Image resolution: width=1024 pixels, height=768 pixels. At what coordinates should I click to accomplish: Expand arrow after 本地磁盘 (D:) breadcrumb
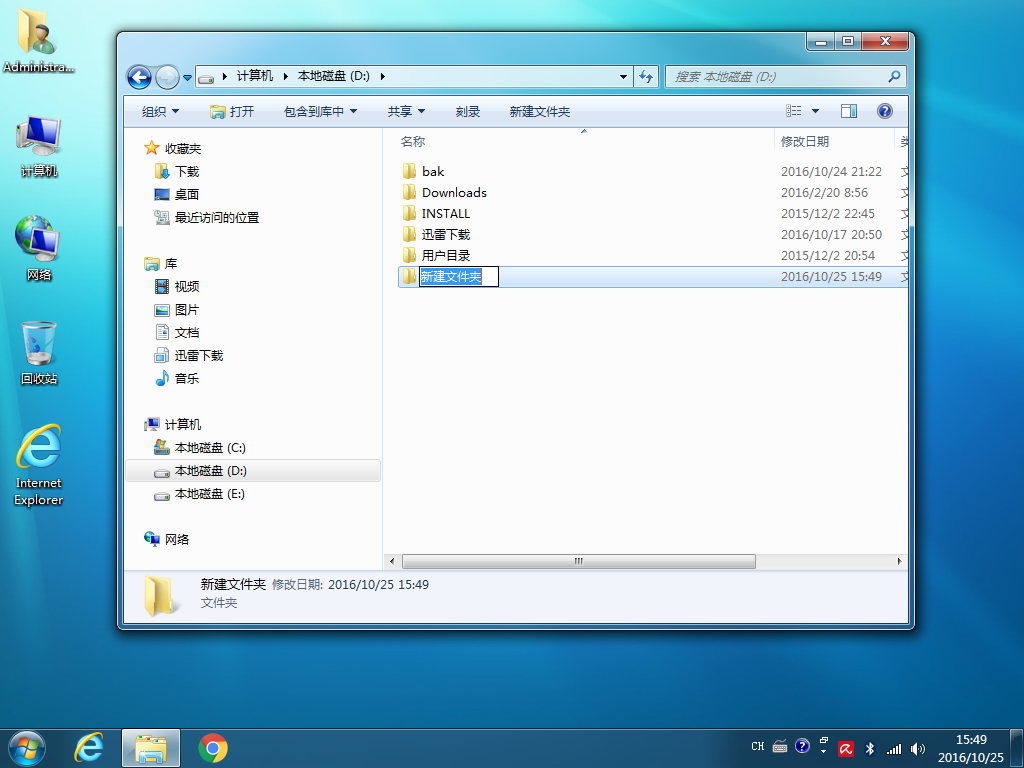(x=383, y=76)
